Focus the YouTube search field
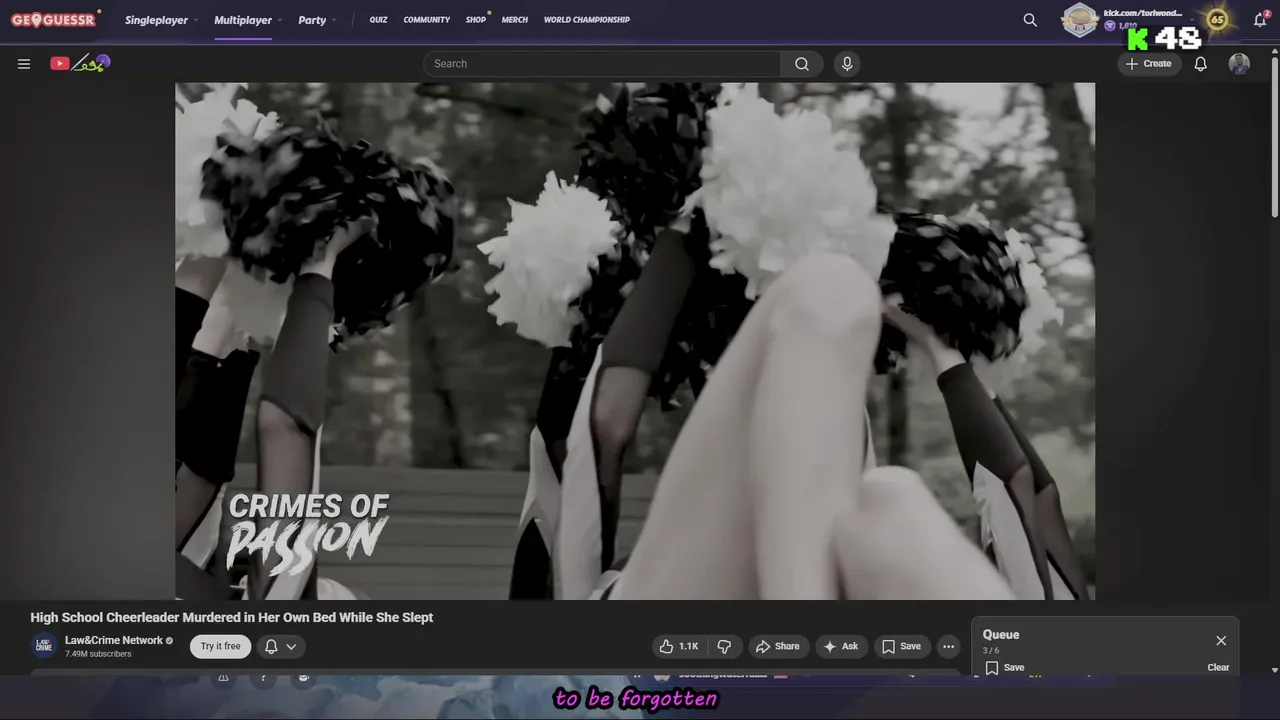 [x=602, y=63]
